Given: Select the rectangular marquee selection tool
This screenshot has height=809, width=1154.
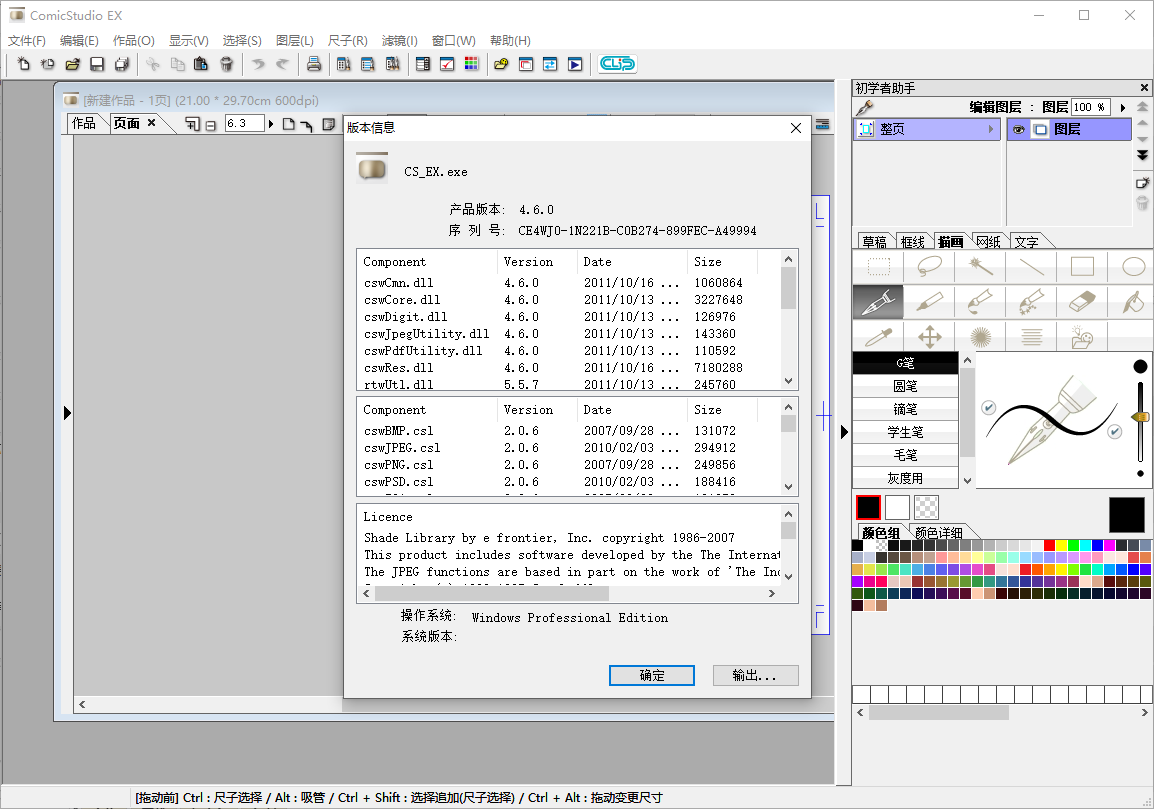Looking at the screenshot, I should (x=879, y=266).
